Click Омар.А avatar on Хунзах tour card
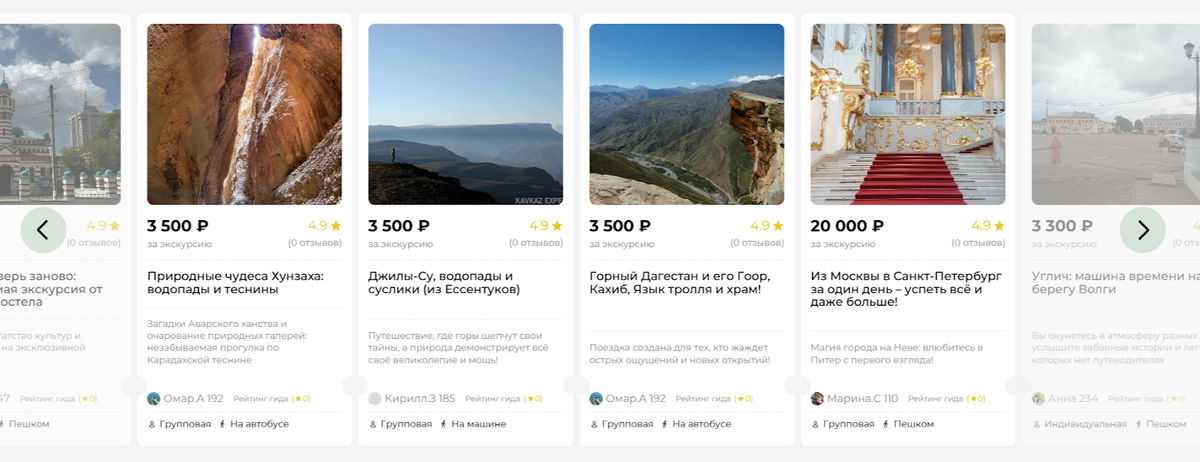Image resolution: width=1200 pixels, height=462 pixels. 154,398
